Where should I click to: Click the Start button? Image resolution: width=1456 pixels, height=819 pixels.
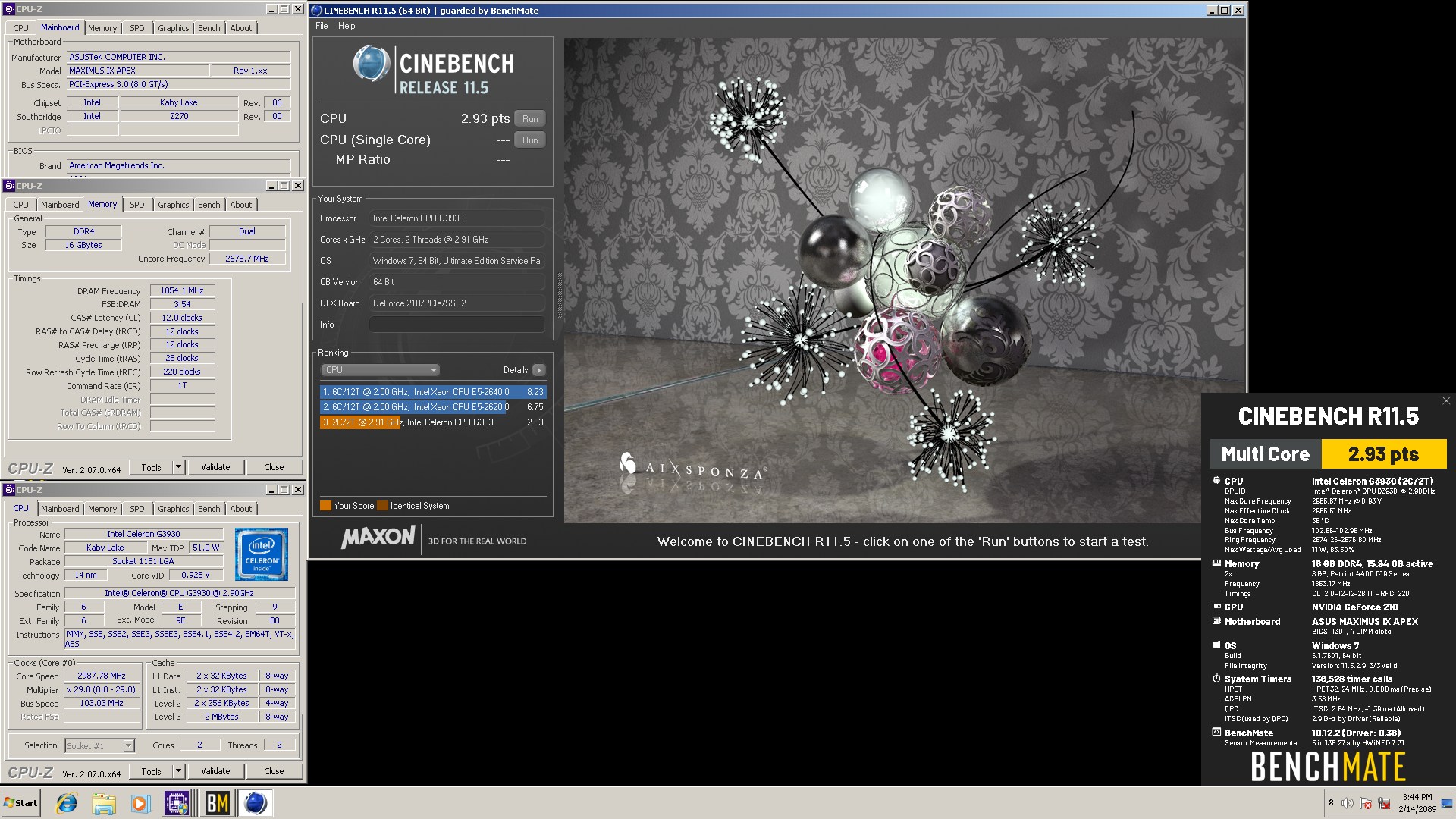pyautogui.click(x=20, y=803)
